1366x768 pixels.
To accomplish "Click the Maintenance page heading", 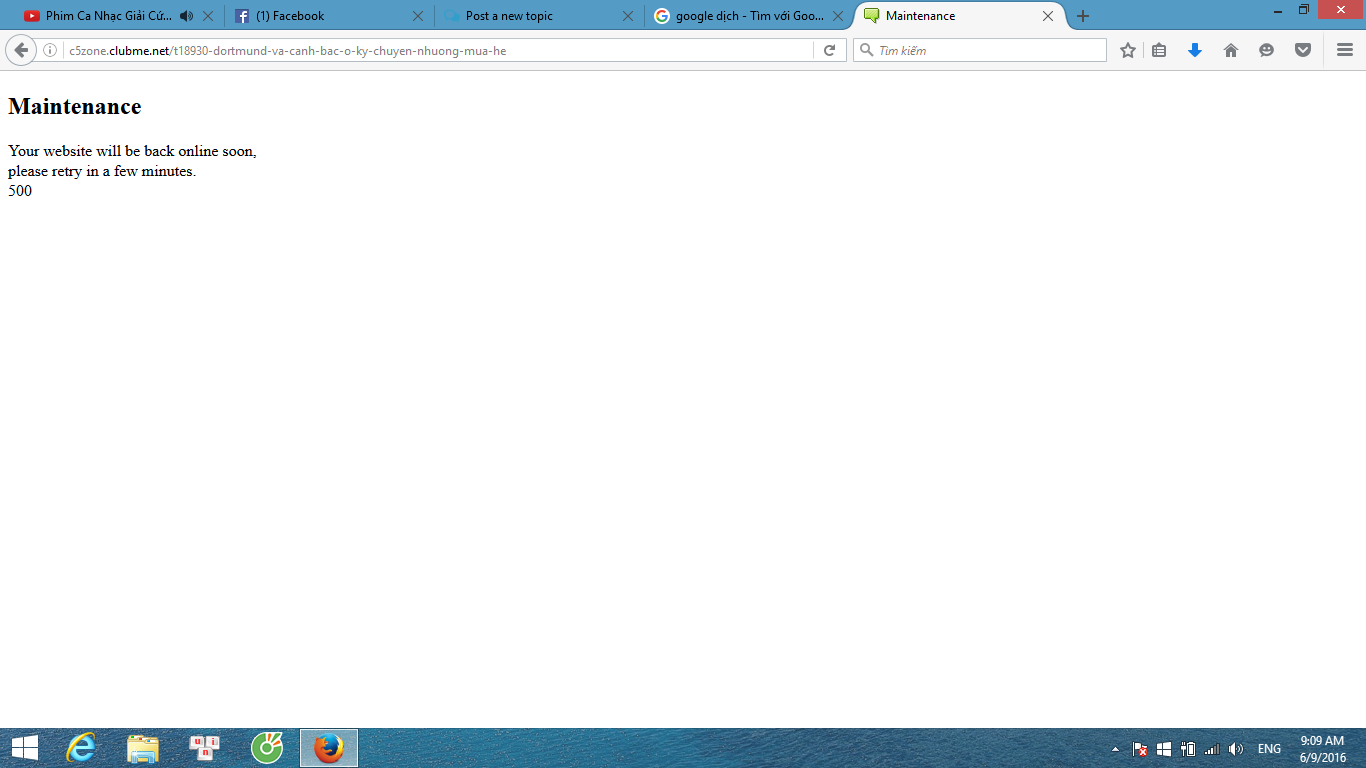I will click(x=75, y=107).
